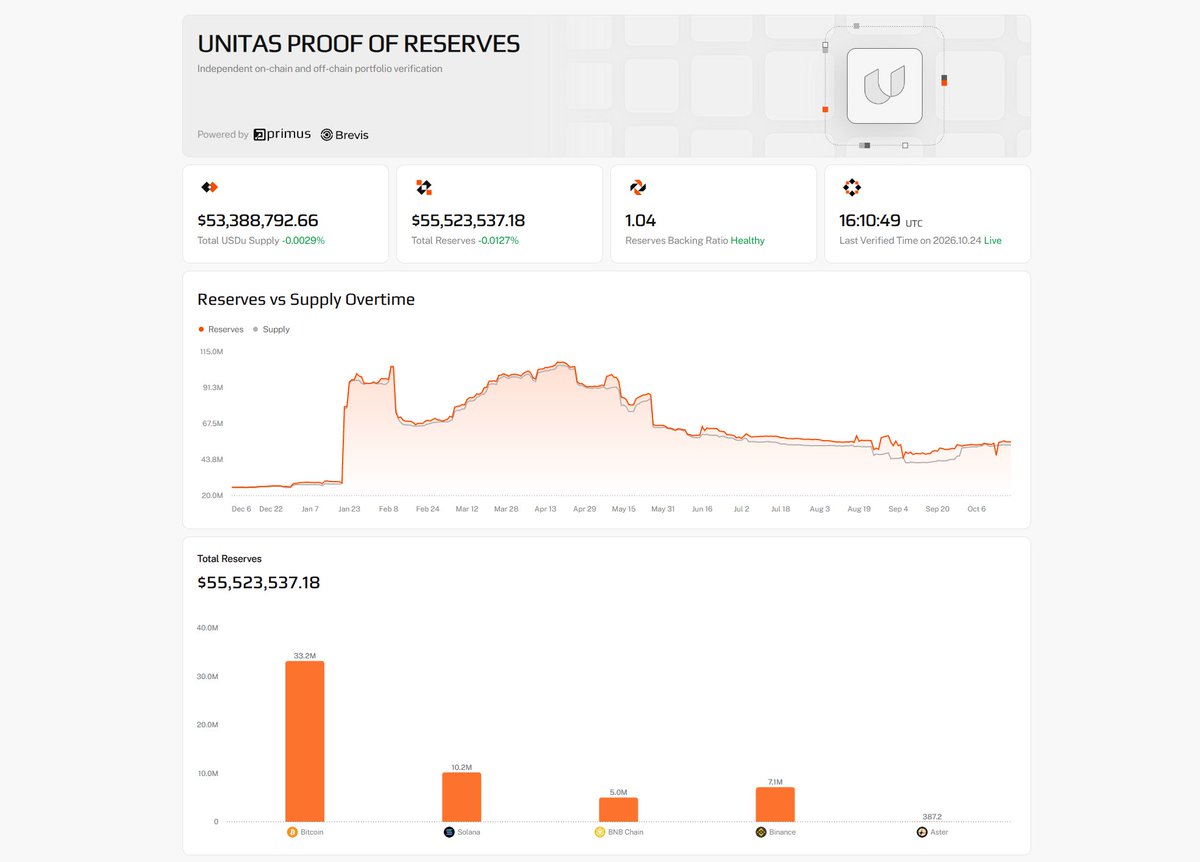Click the Live status label
Screen dimensions: 1200x862
tap(993, 241)
